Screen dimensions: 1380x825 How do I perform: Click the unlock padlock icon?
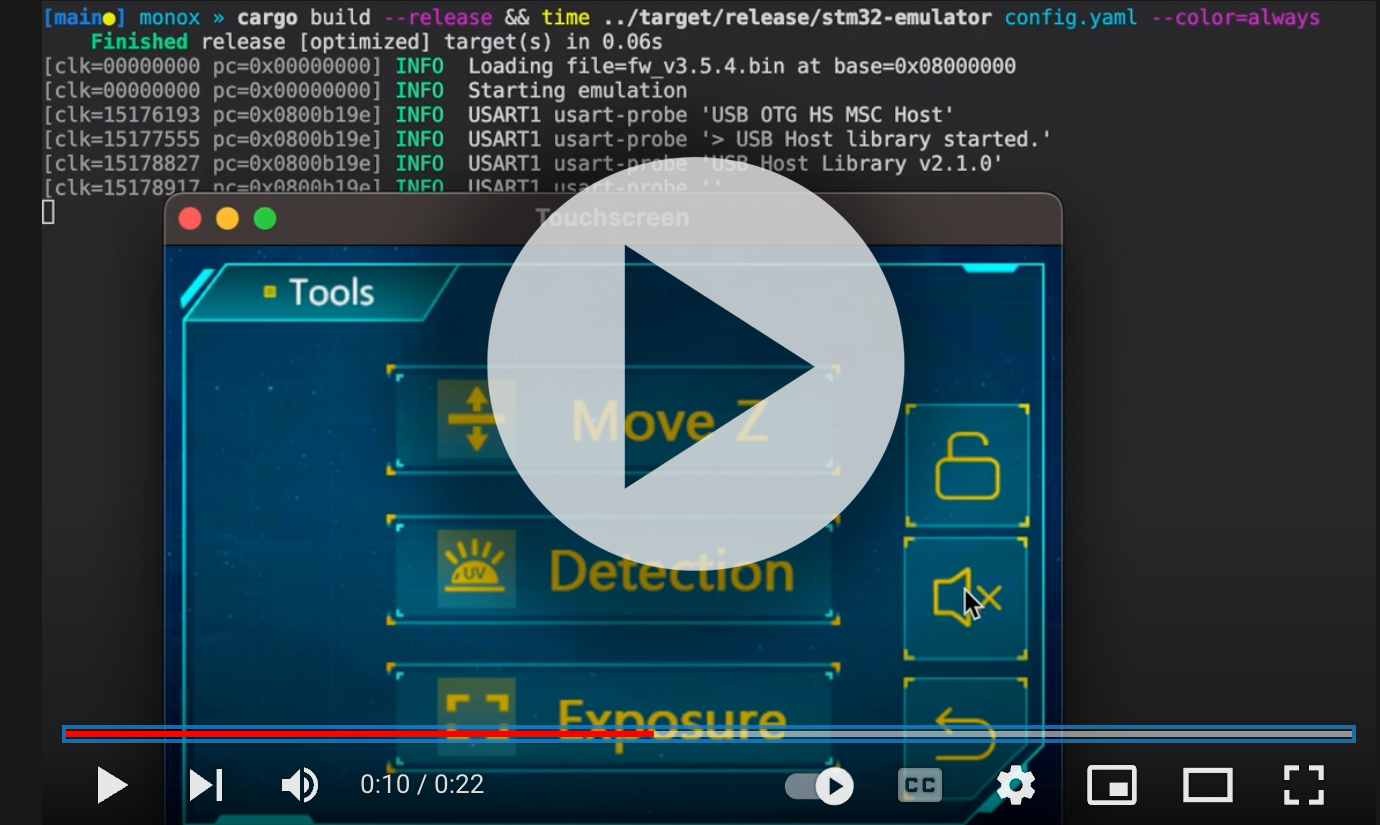pyautogui.click(x=967, y=465)
